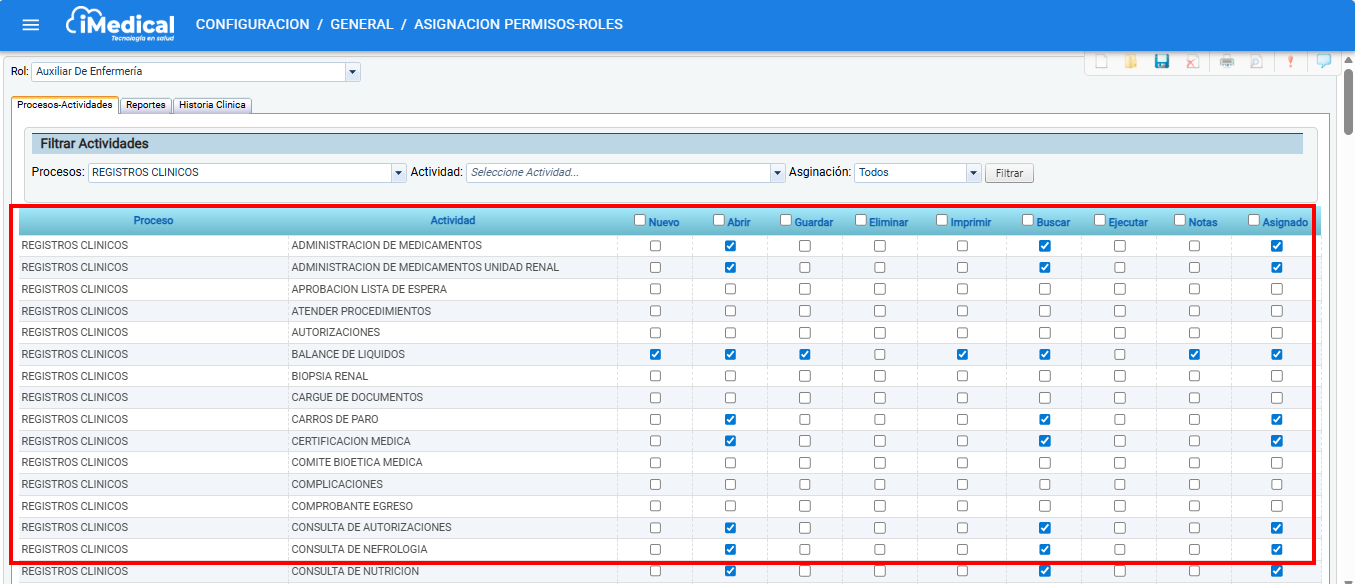
Task: Switch to the Reportes tab
Action: tap(146, 105)
